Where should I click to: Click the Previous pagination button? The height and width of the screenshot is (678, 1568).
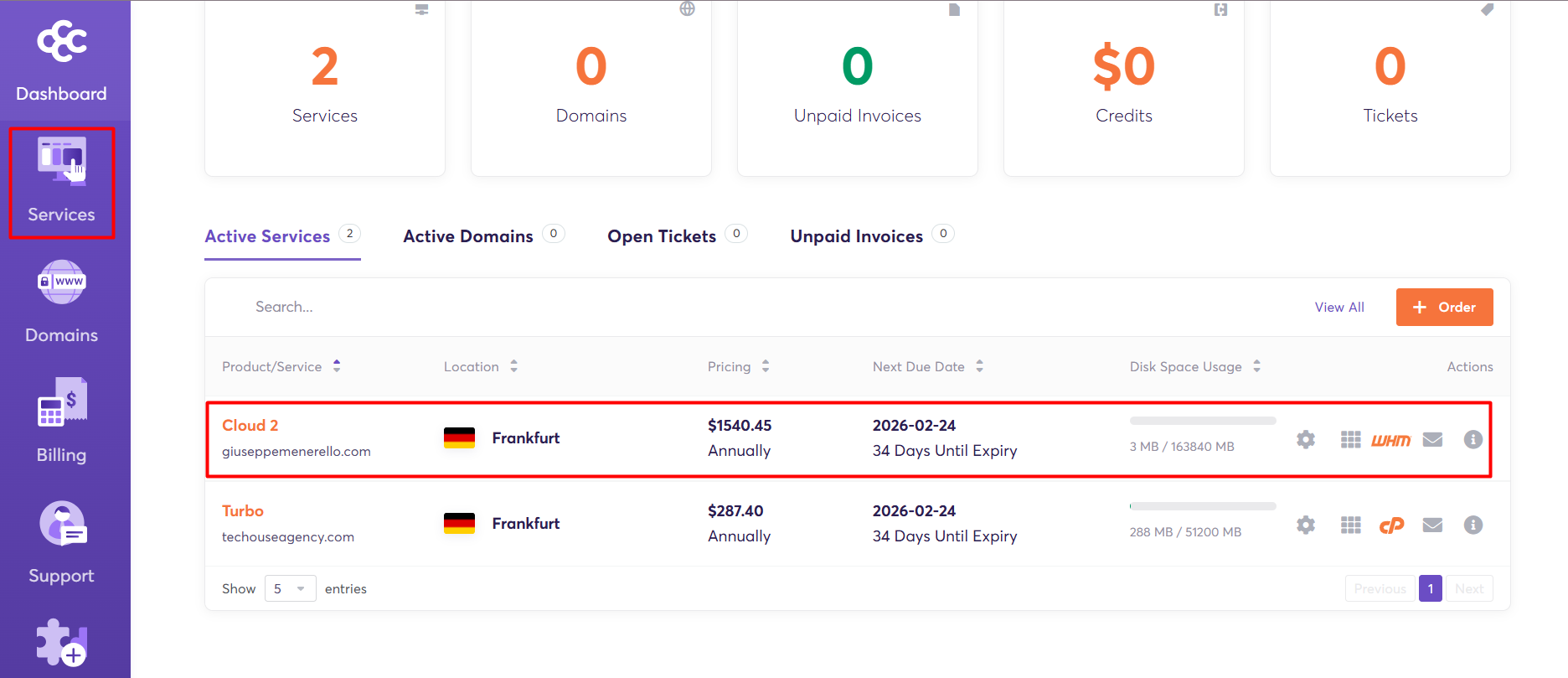click(x=1380, y=588)
